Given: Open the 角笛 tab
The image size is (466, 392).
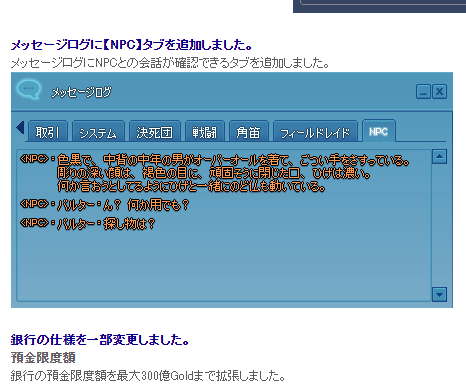Looking at the screenshot, I should point(248,132).
